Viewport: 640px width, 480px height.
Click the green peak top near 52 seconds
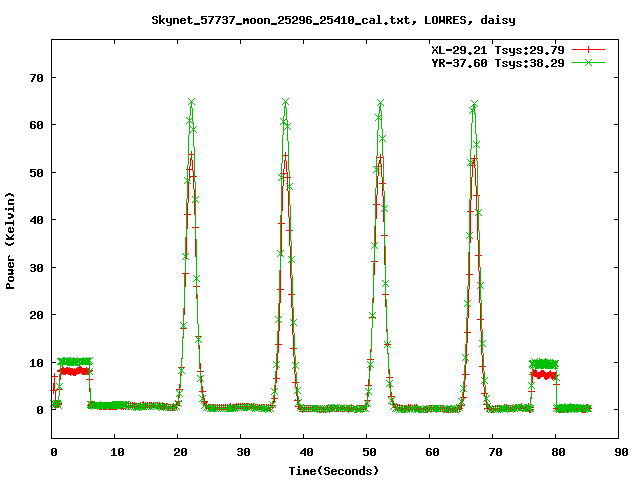pos(380,103)
